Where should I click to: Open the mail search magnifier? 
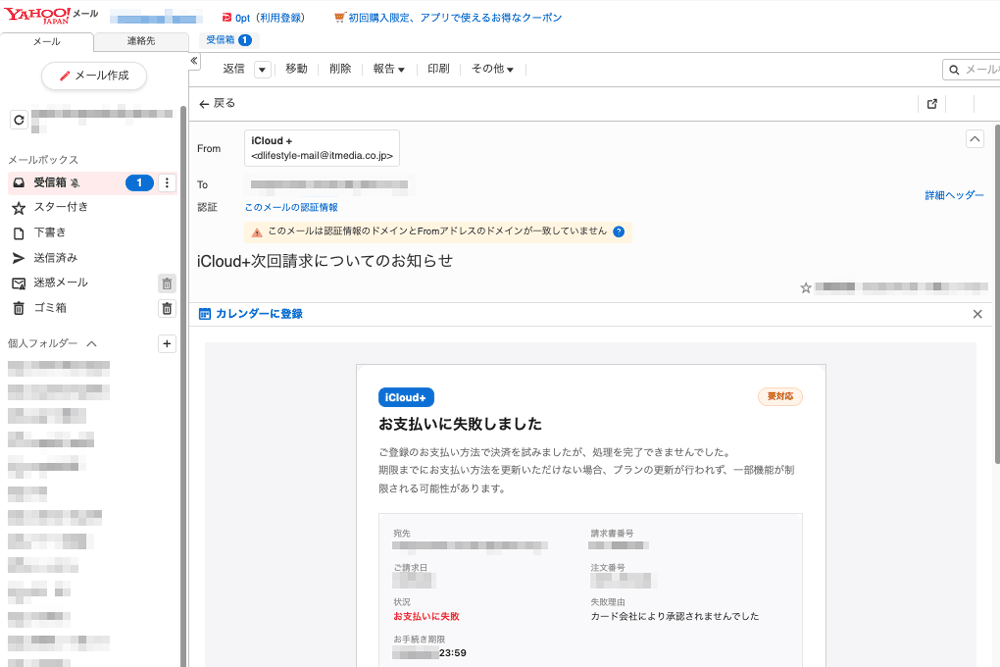pyautogui.click(x=956, y=69)
